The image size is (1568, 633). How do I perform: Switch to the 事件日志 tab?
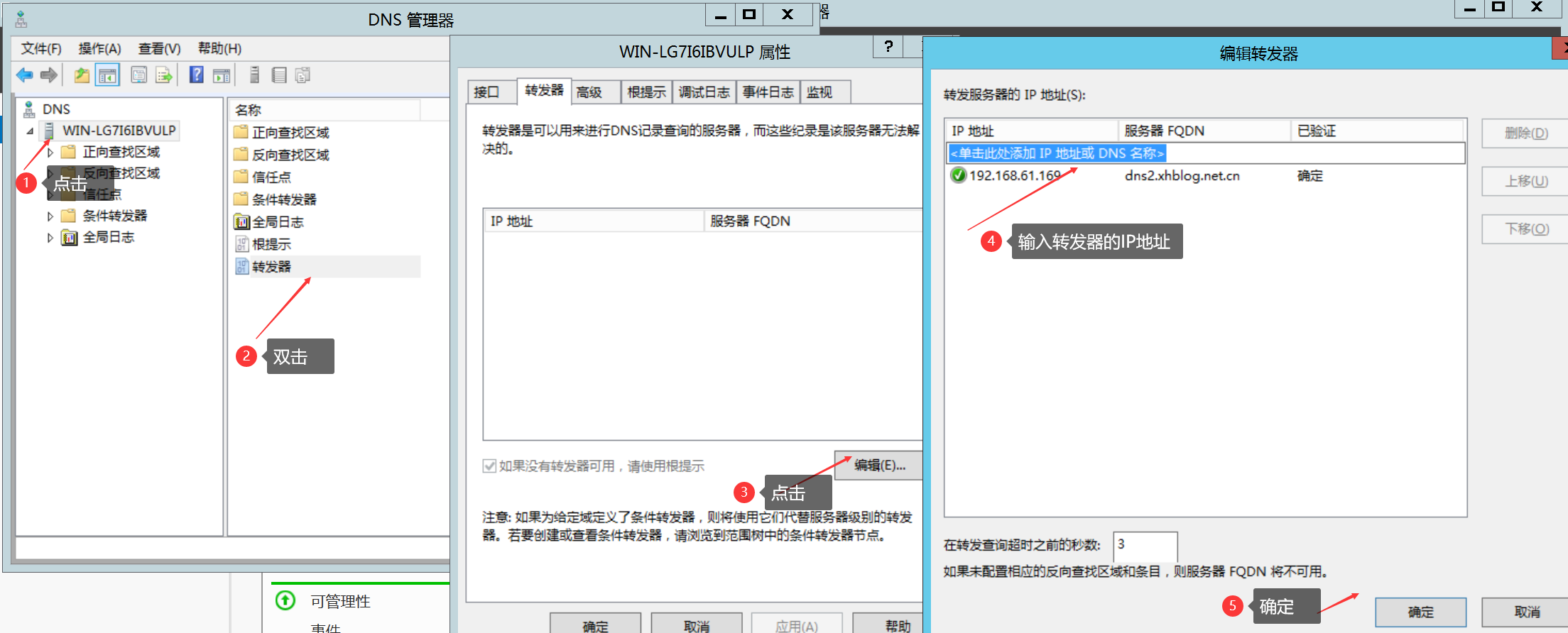tap(768, 92)
